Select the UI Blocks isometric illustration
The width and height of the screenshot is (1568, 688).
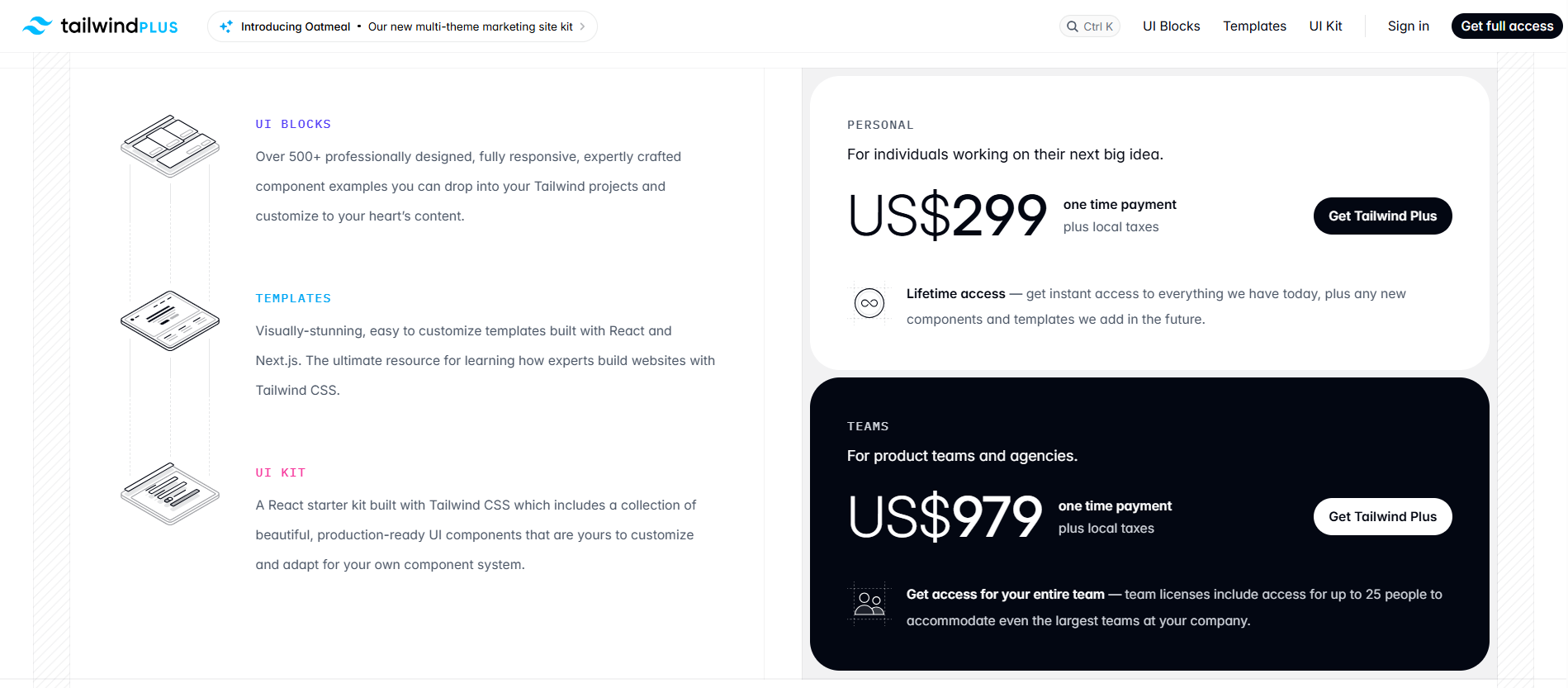point(169,146)
